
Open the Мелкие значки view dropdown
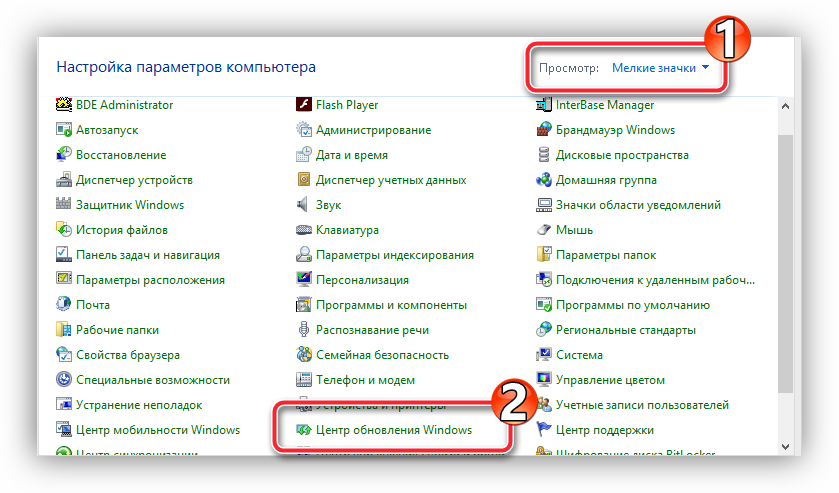[x=660, y=68]
